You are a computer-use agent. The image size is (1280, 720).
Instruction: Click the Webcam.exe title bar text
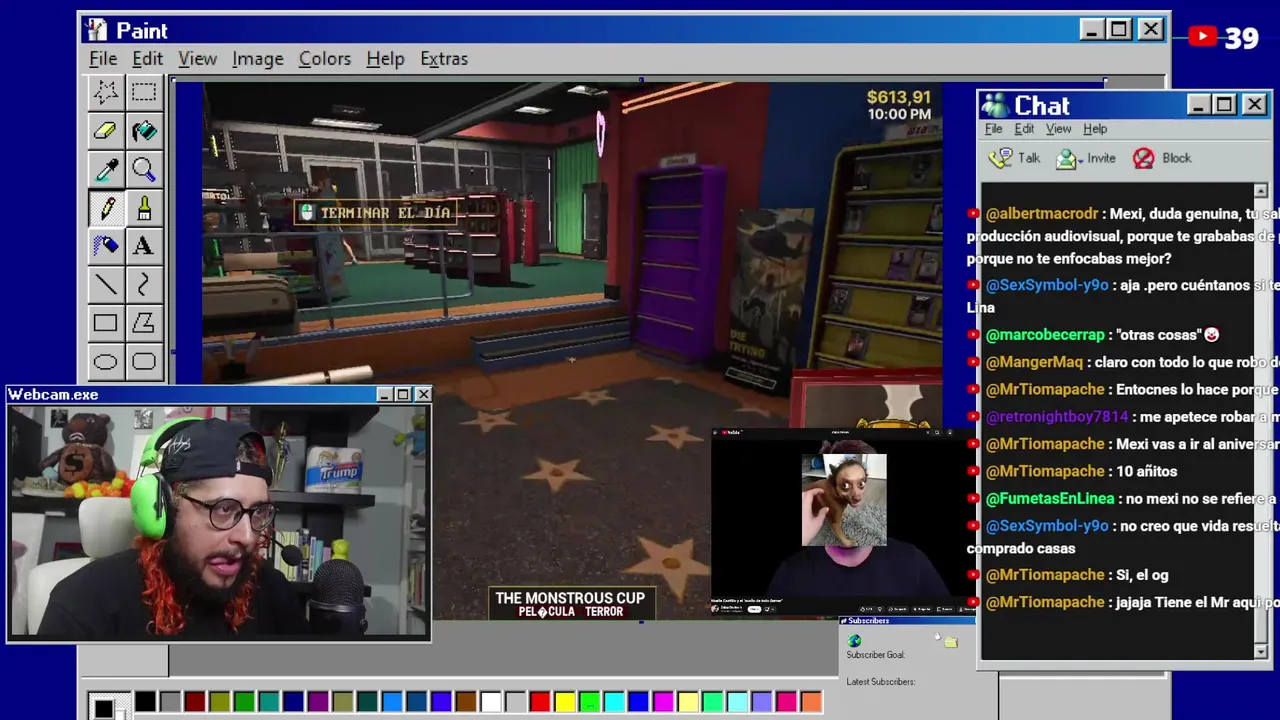pos(53,395)
